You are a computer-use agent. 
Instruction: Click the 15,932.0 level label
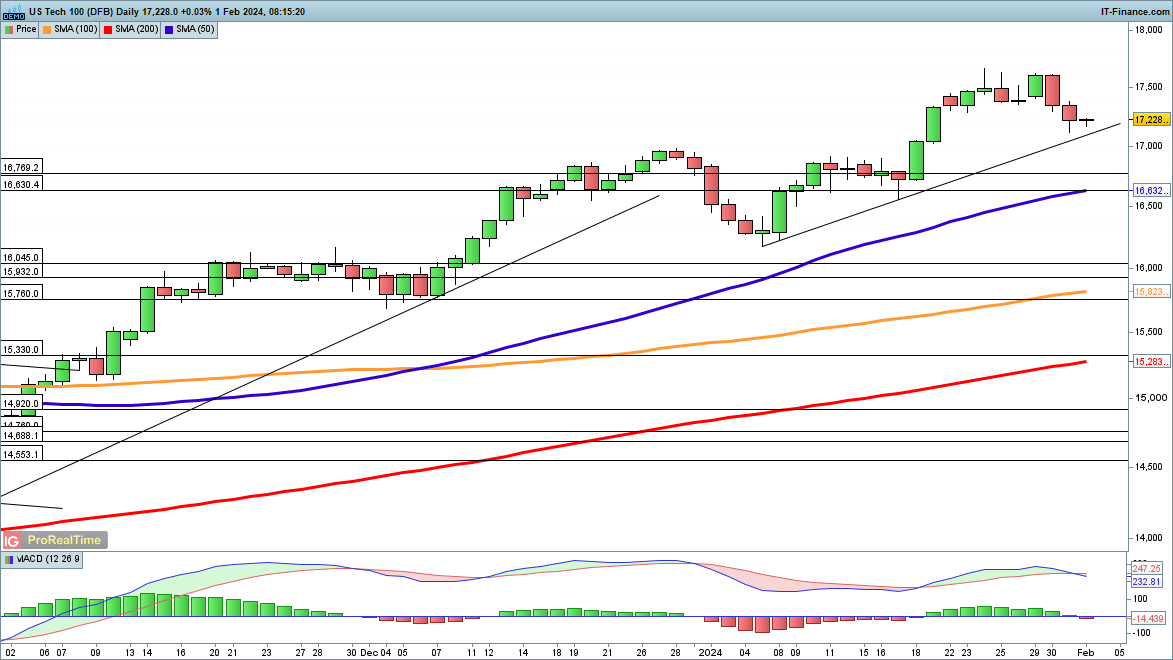[x=21, y=272]
